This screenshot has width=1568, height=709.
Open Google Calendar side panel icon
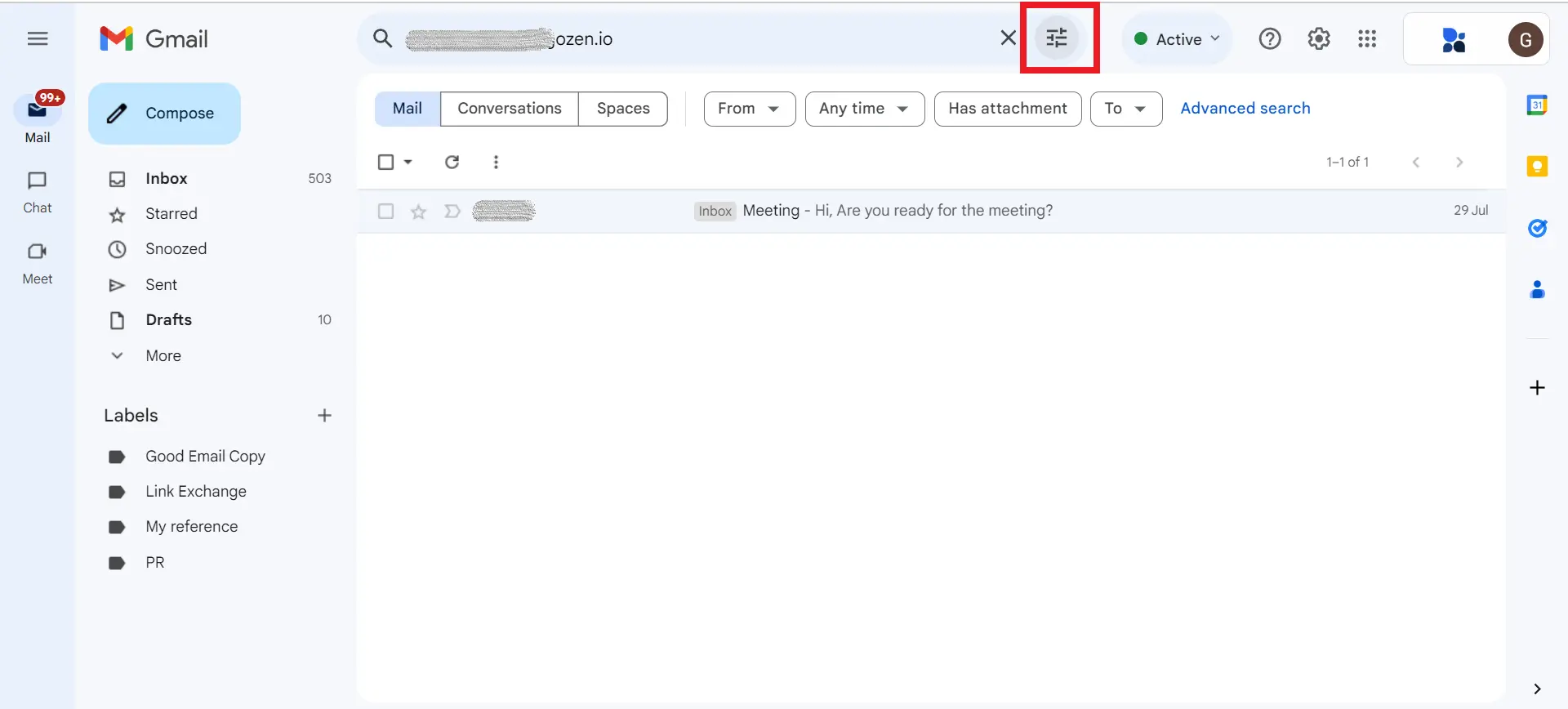click(1537, 105)
